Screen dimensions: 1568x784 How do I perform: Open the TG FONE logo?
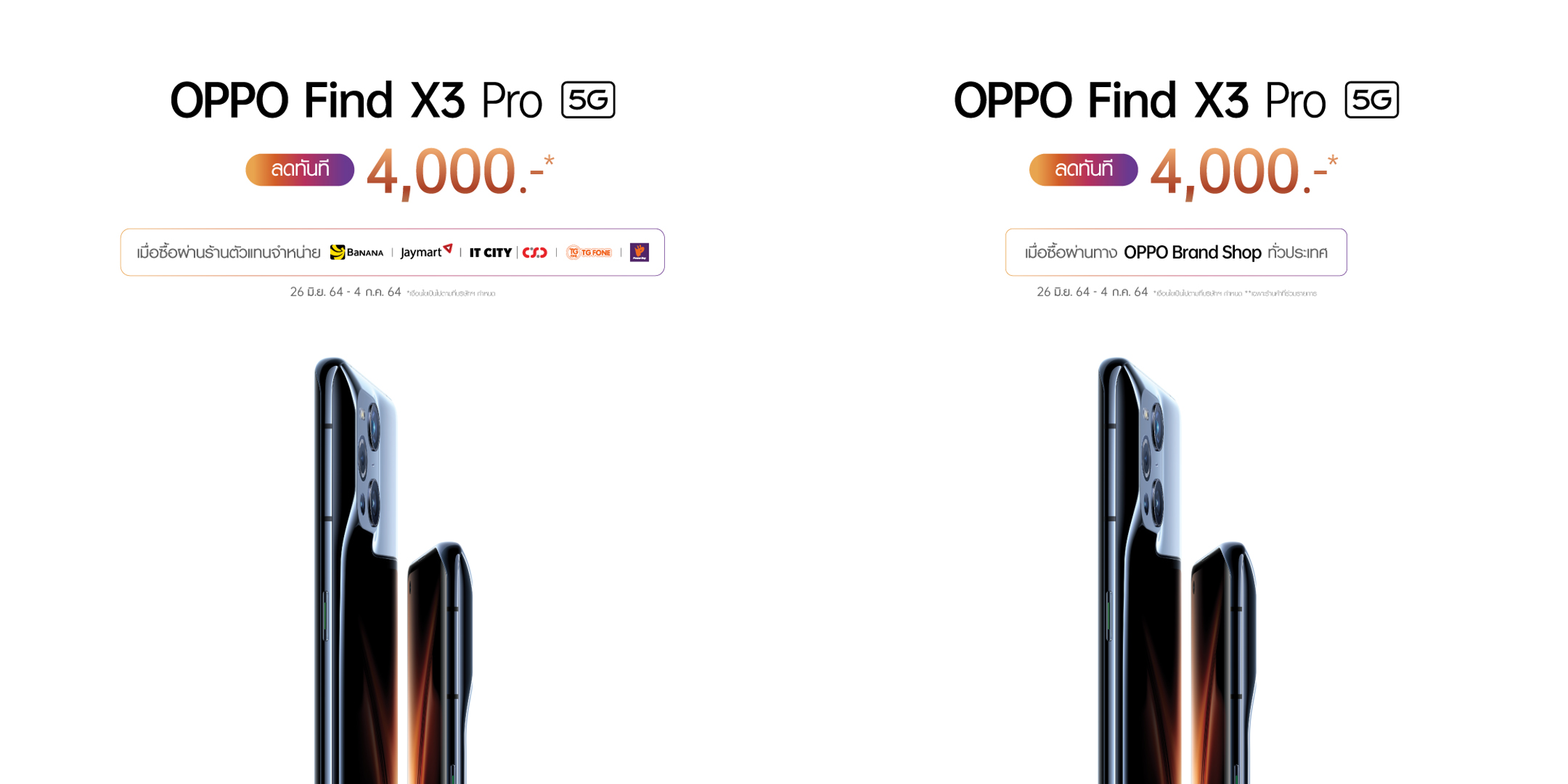point(589,252)
